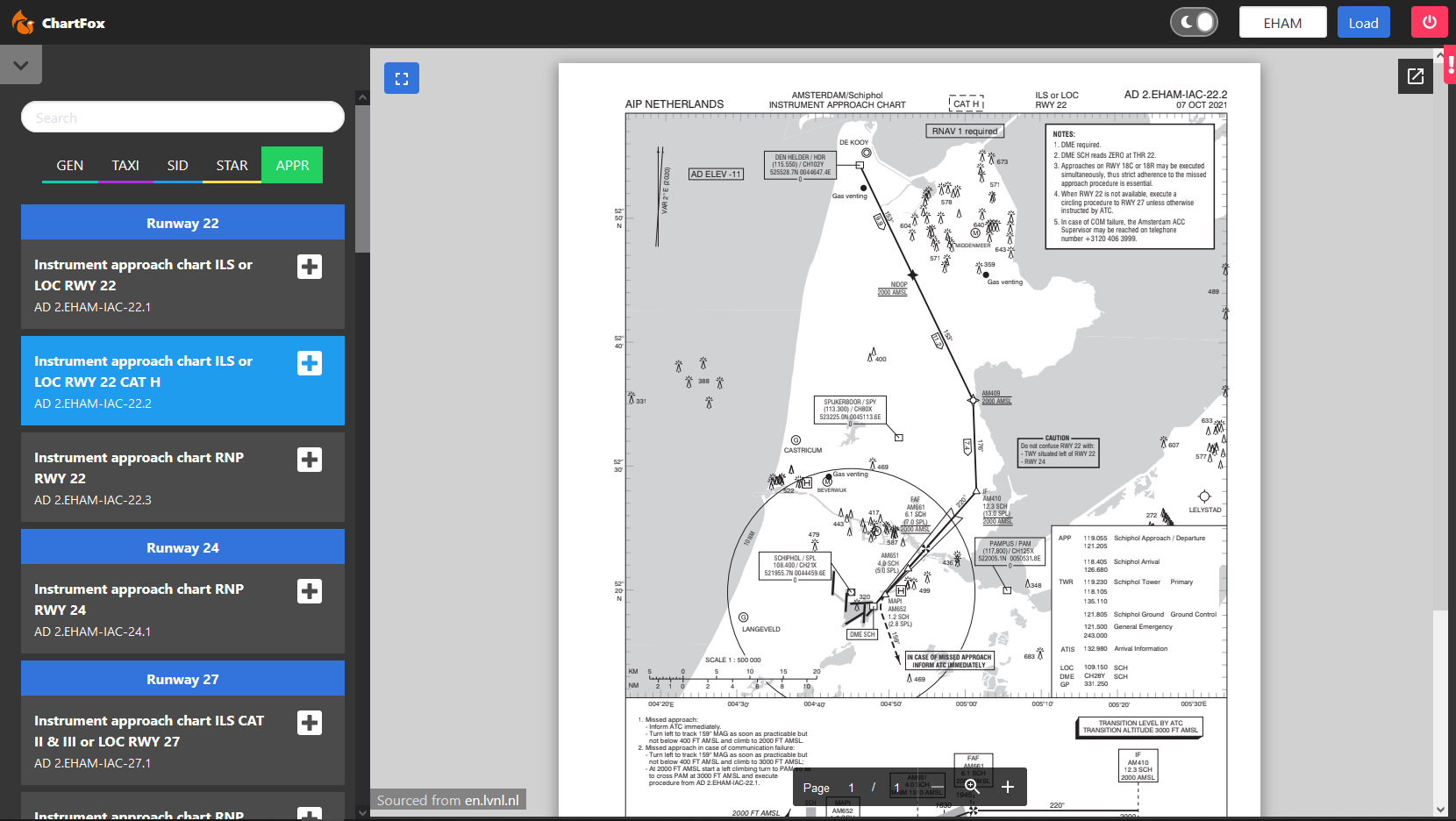Collapse the sidebar with chevron arrow

21,65
